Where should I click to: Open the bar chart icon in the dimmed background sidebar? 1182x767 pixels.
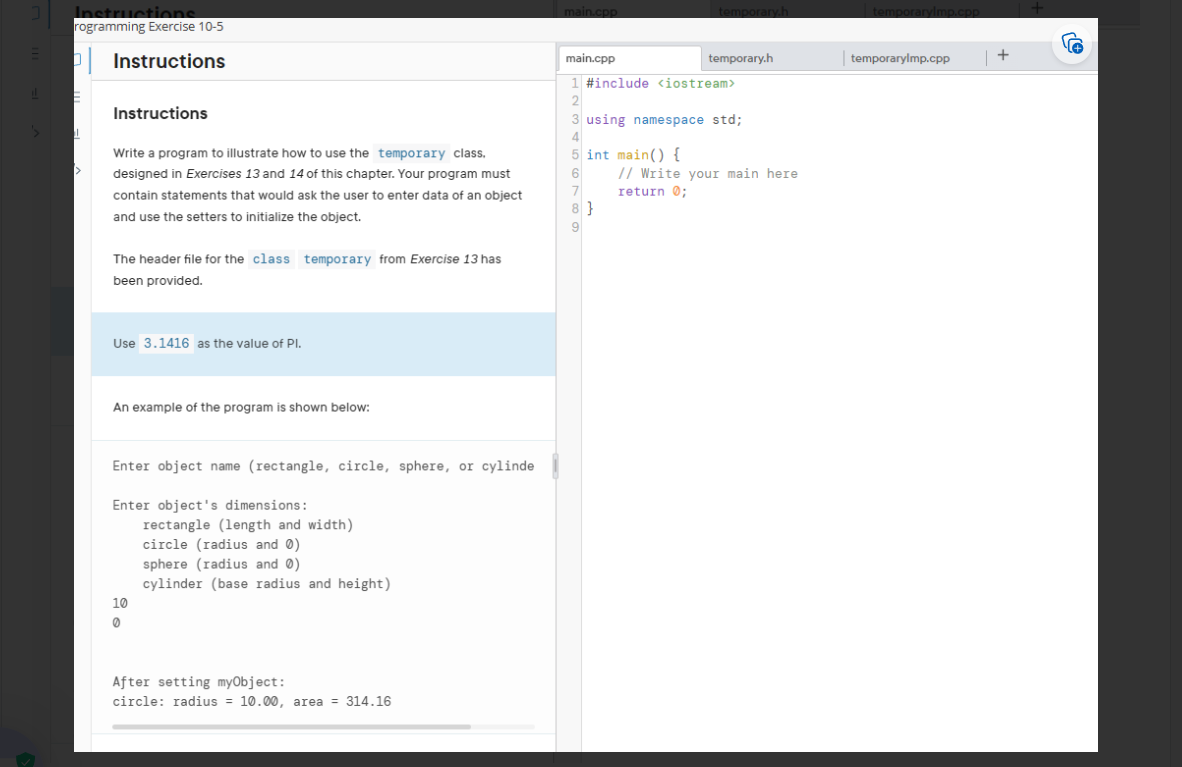tap(35, 94)
